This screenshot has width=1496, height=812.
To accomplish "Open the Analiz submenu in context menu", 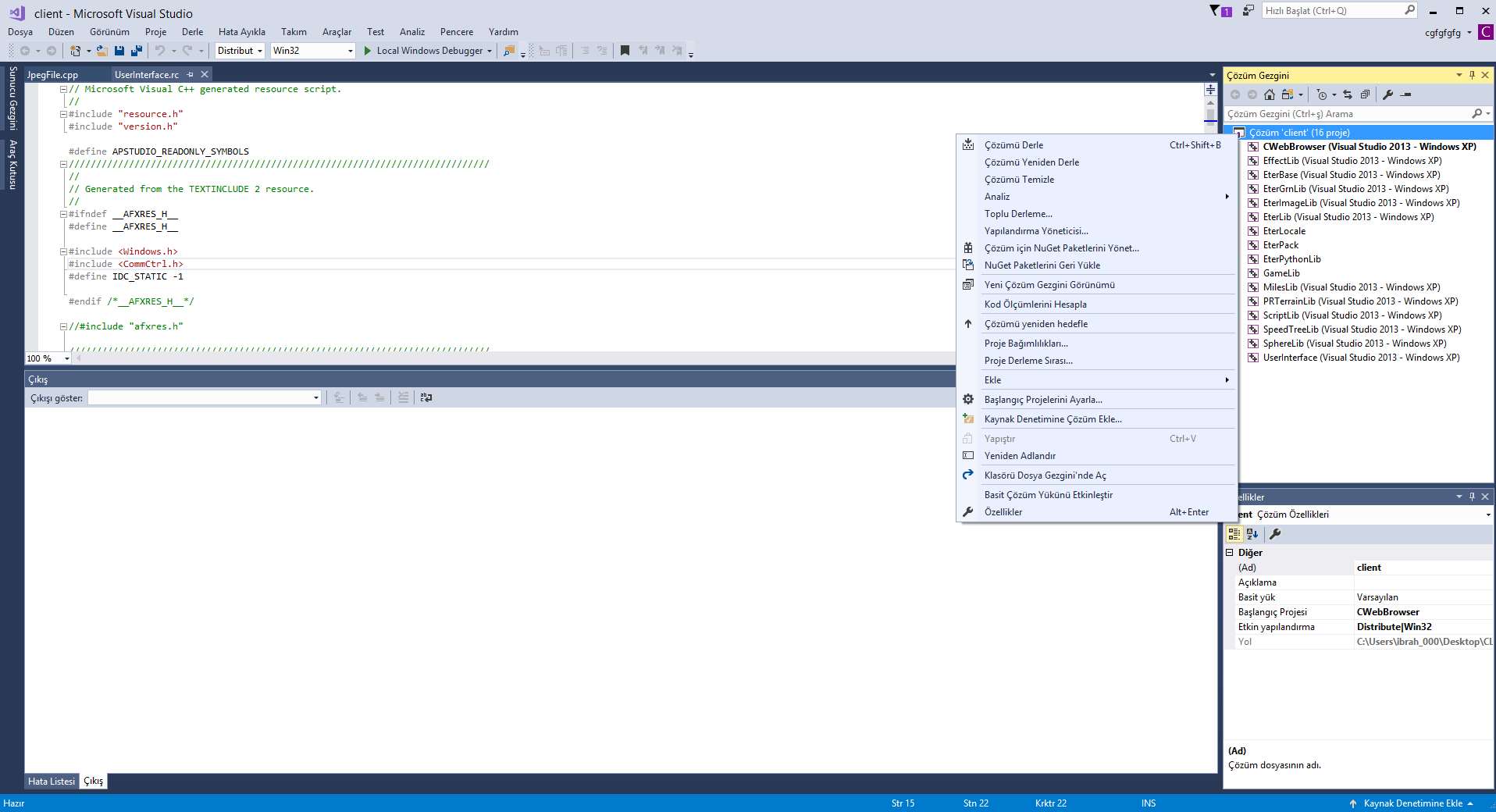I will pos(1097,197).
